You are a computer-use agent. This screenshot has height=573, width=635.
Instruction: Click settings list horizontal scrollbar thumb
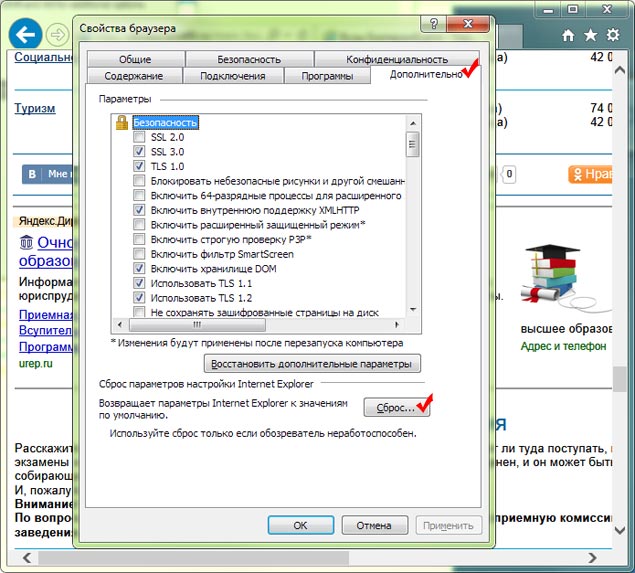click(x=197, y=325)
